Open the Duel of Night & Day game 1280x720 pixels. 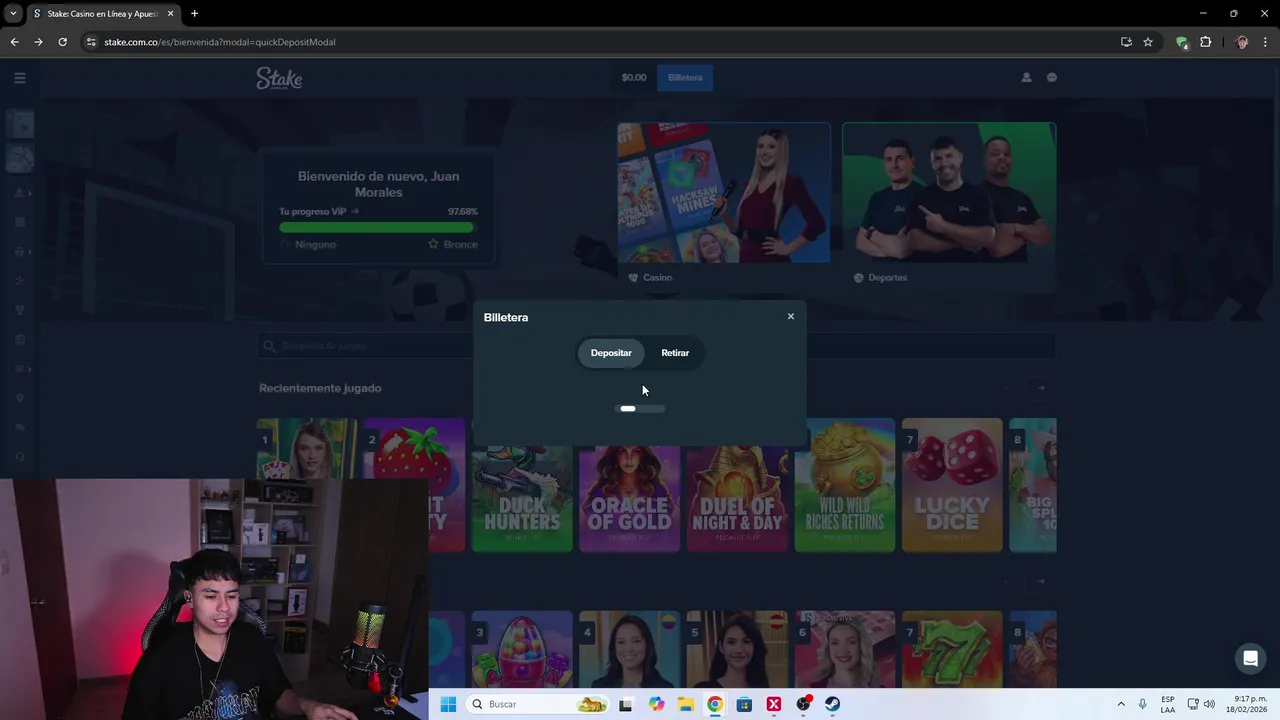point(737,485)
